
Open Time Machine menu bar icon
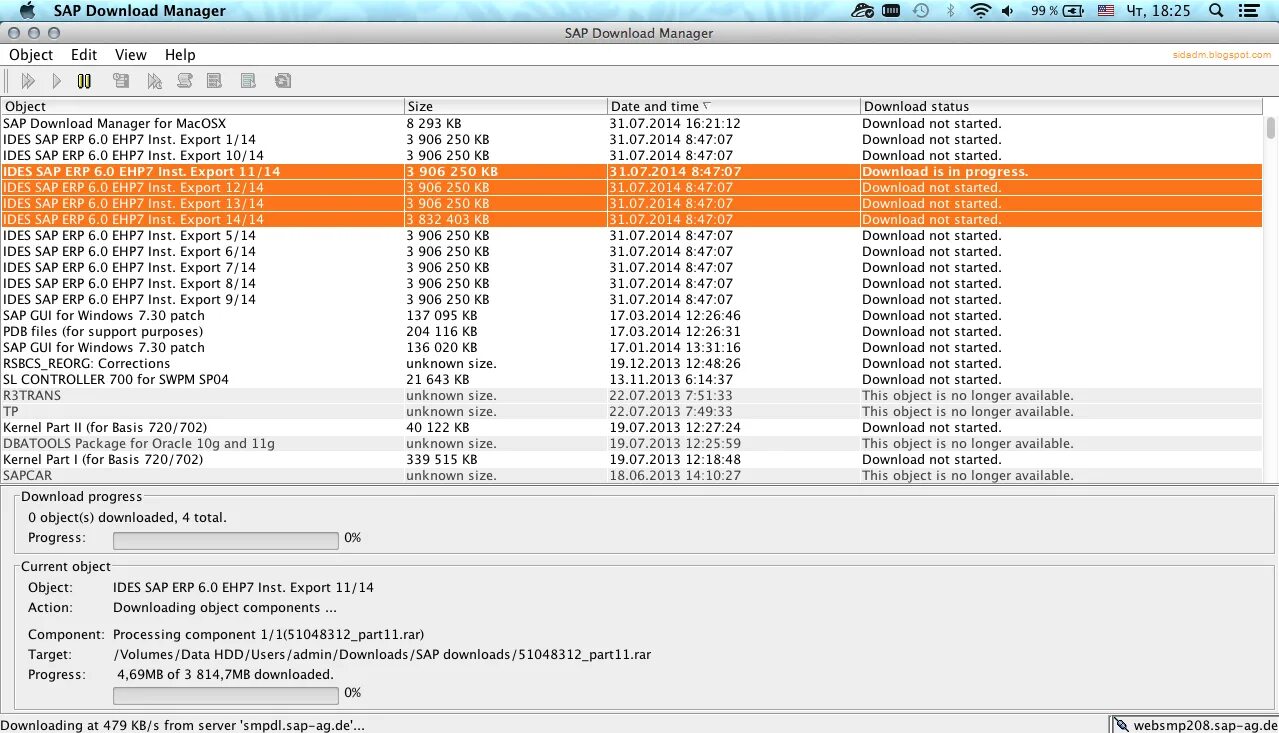tap(921, 10)
